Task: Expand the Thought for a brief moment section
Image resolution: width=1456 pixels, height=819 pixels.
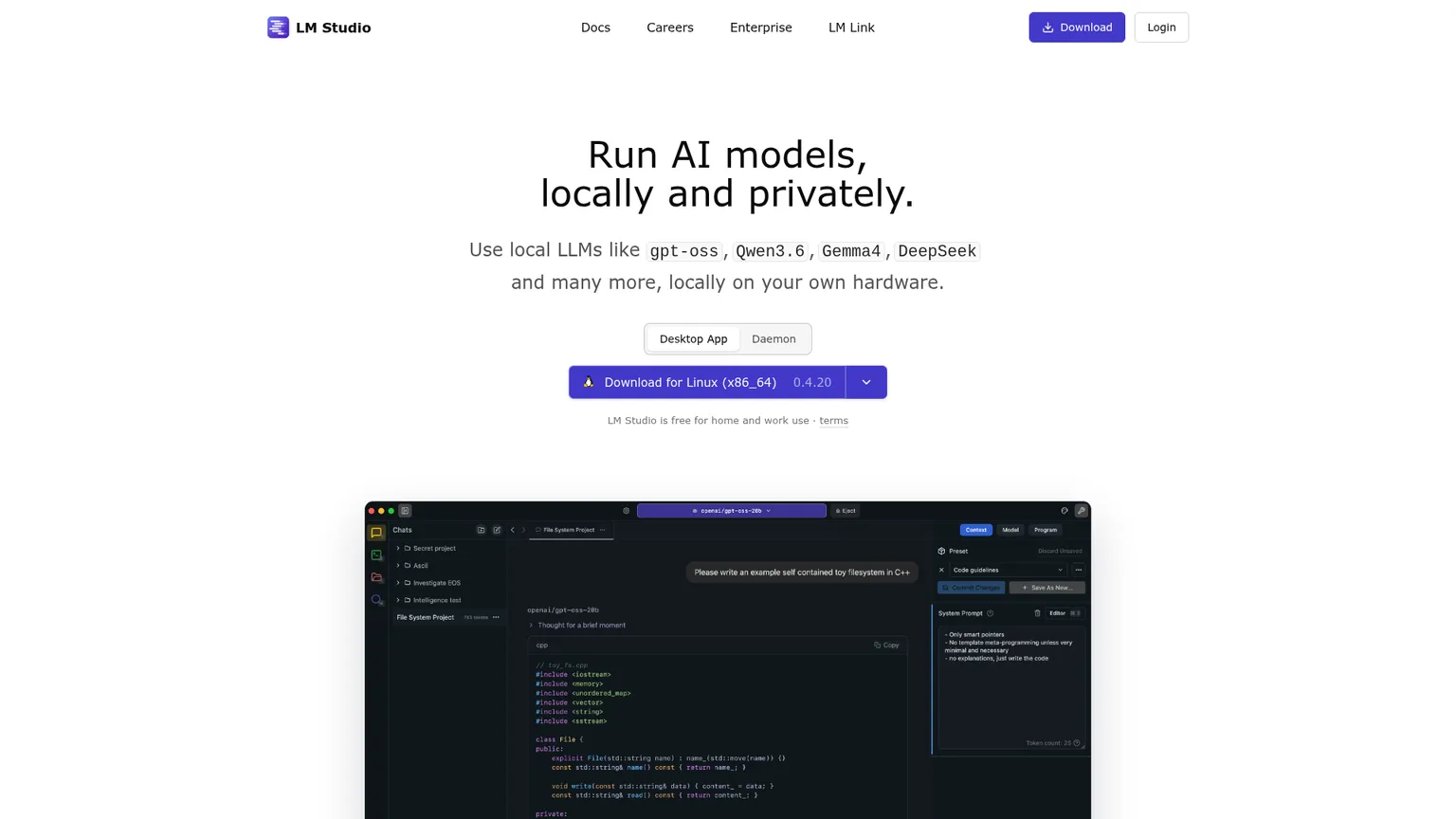Action: click(577, 626)
